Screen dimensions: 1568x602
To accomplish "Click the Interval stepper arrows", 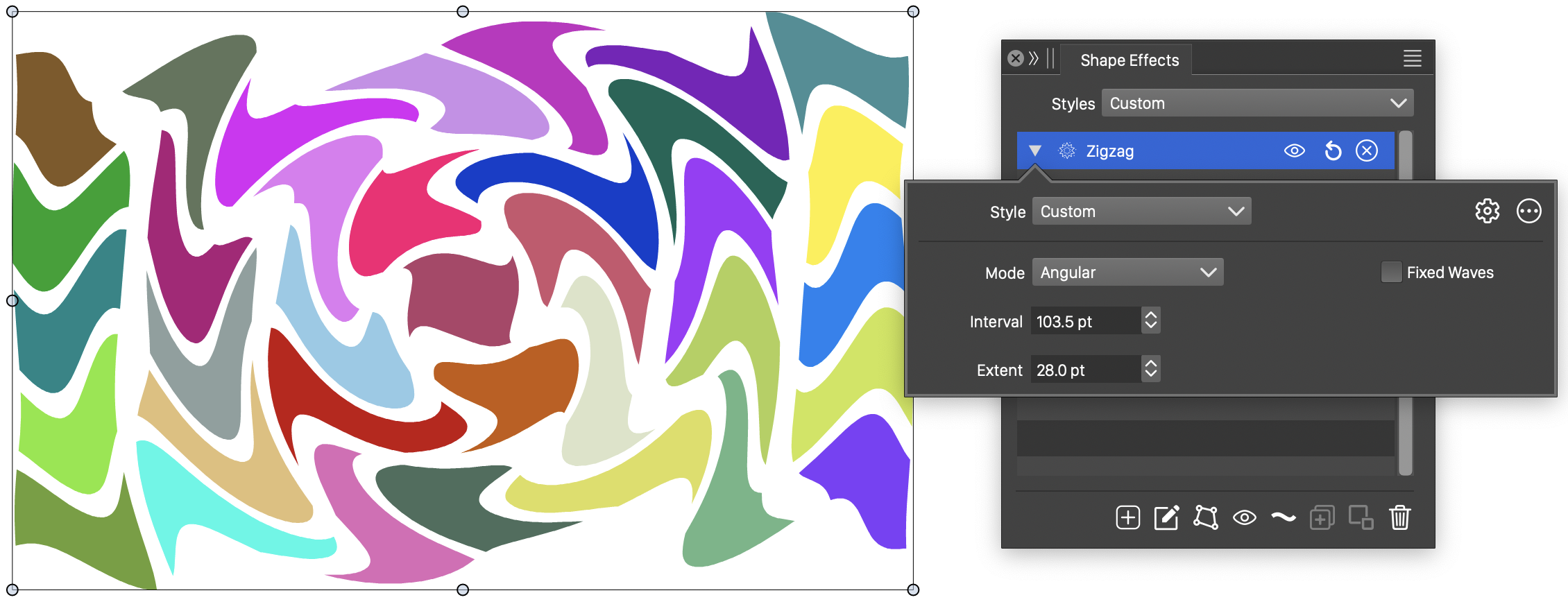I will tap(1151, 320).
